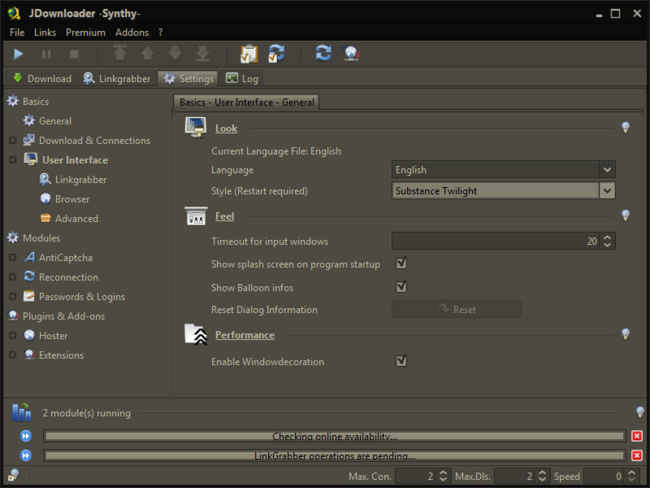This screenshot has height=488, width=650.
Task: Open the Look section help bulb
Action: (626, 127)
